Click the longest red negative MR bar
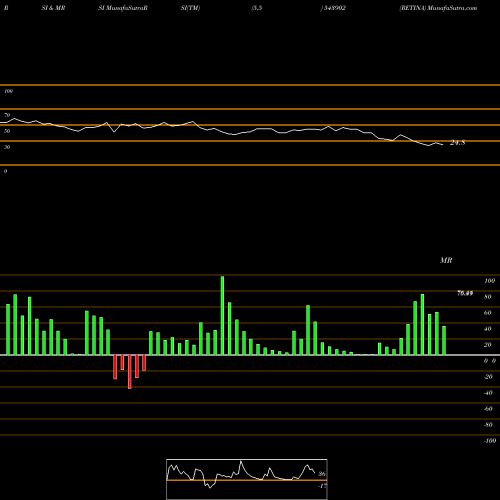Image resolution: width=500 pixels, height=500 pixels. 130,372
